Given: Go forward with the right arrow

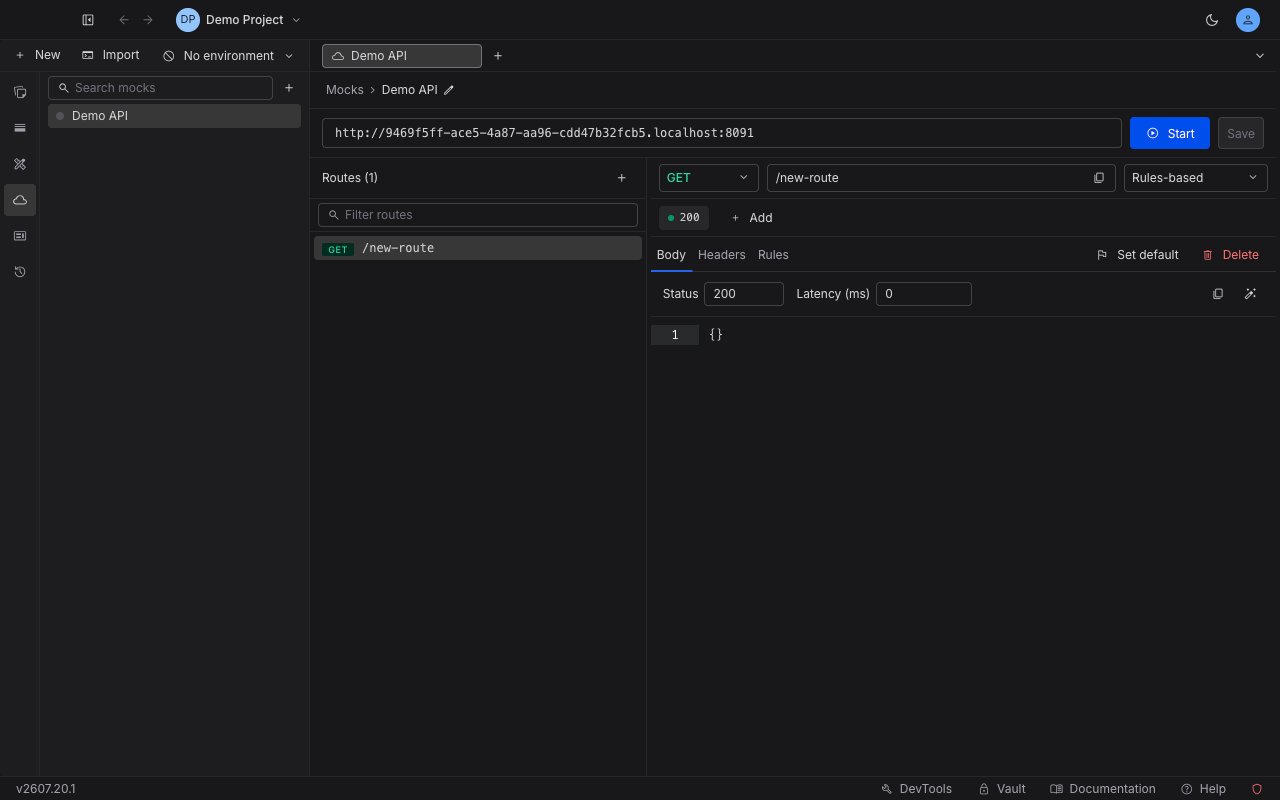Looking at the screenshot, I should coord(148,20).
